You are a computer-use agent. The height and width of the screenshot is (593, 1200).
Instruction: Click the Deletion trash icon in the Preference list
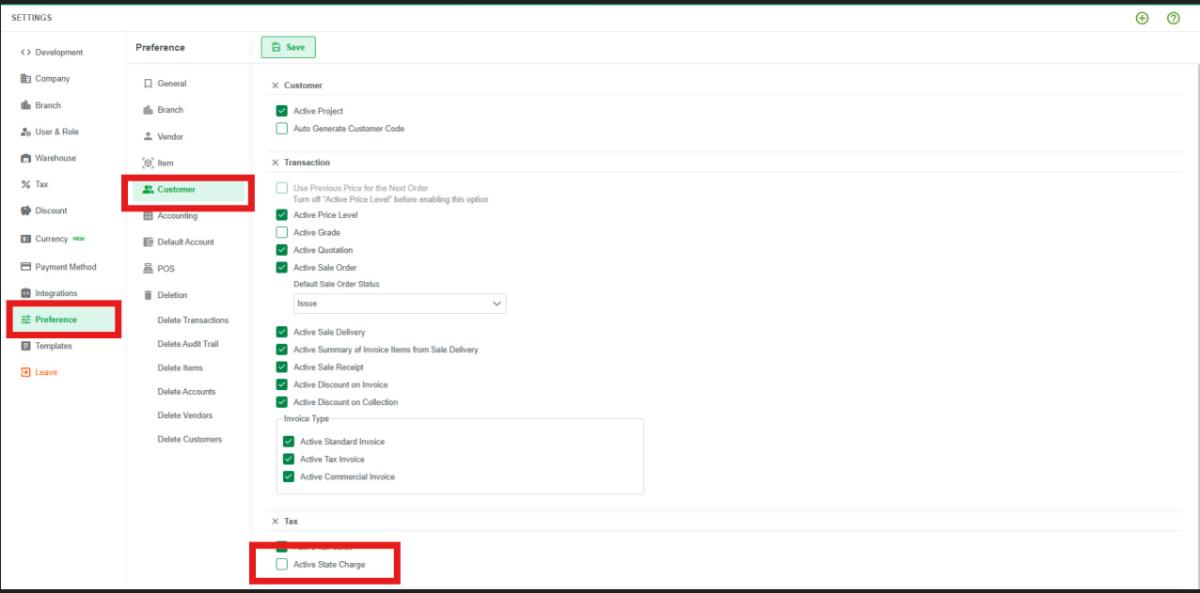(148, 295)
